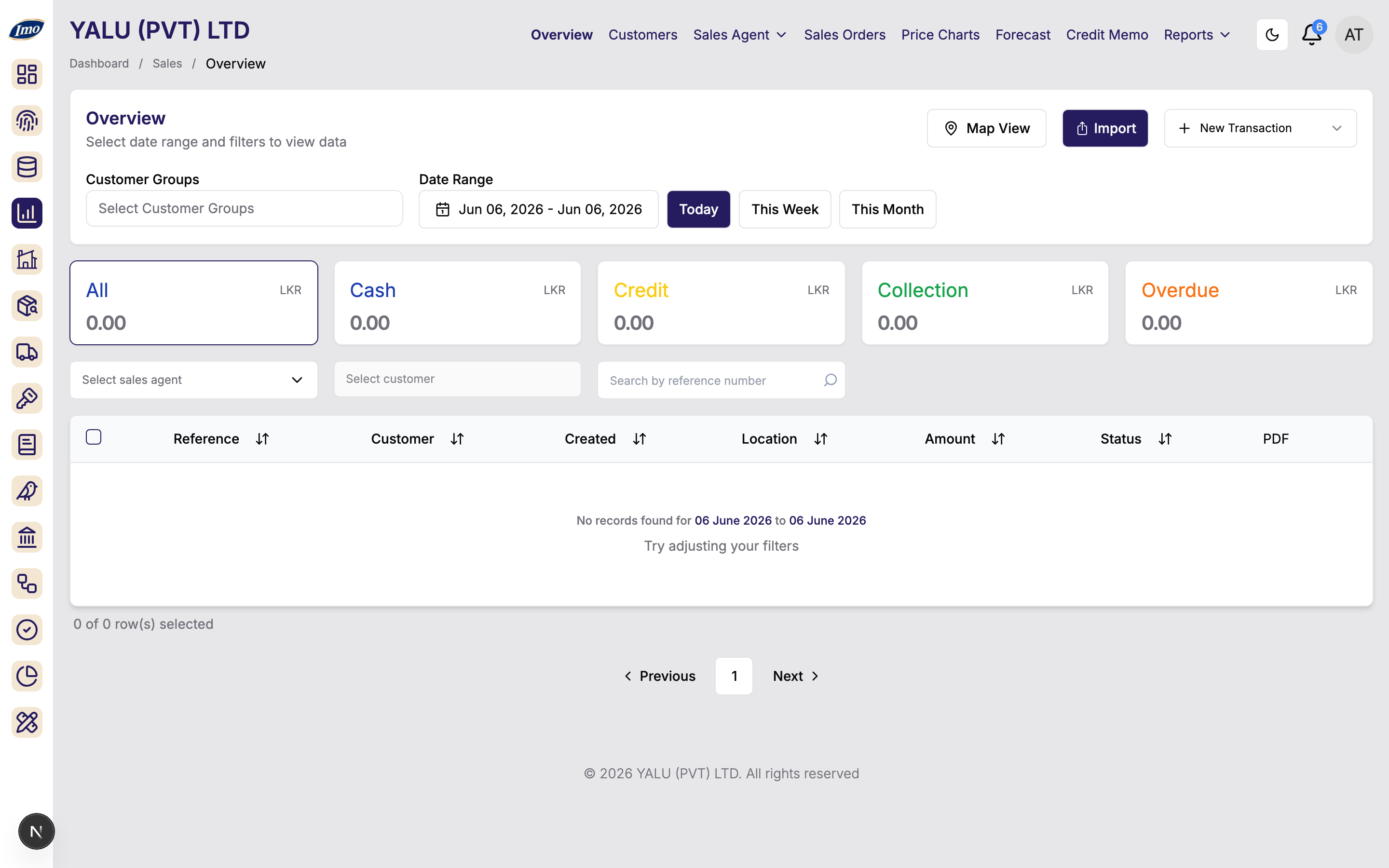Open the date range picker

[538, 210]
